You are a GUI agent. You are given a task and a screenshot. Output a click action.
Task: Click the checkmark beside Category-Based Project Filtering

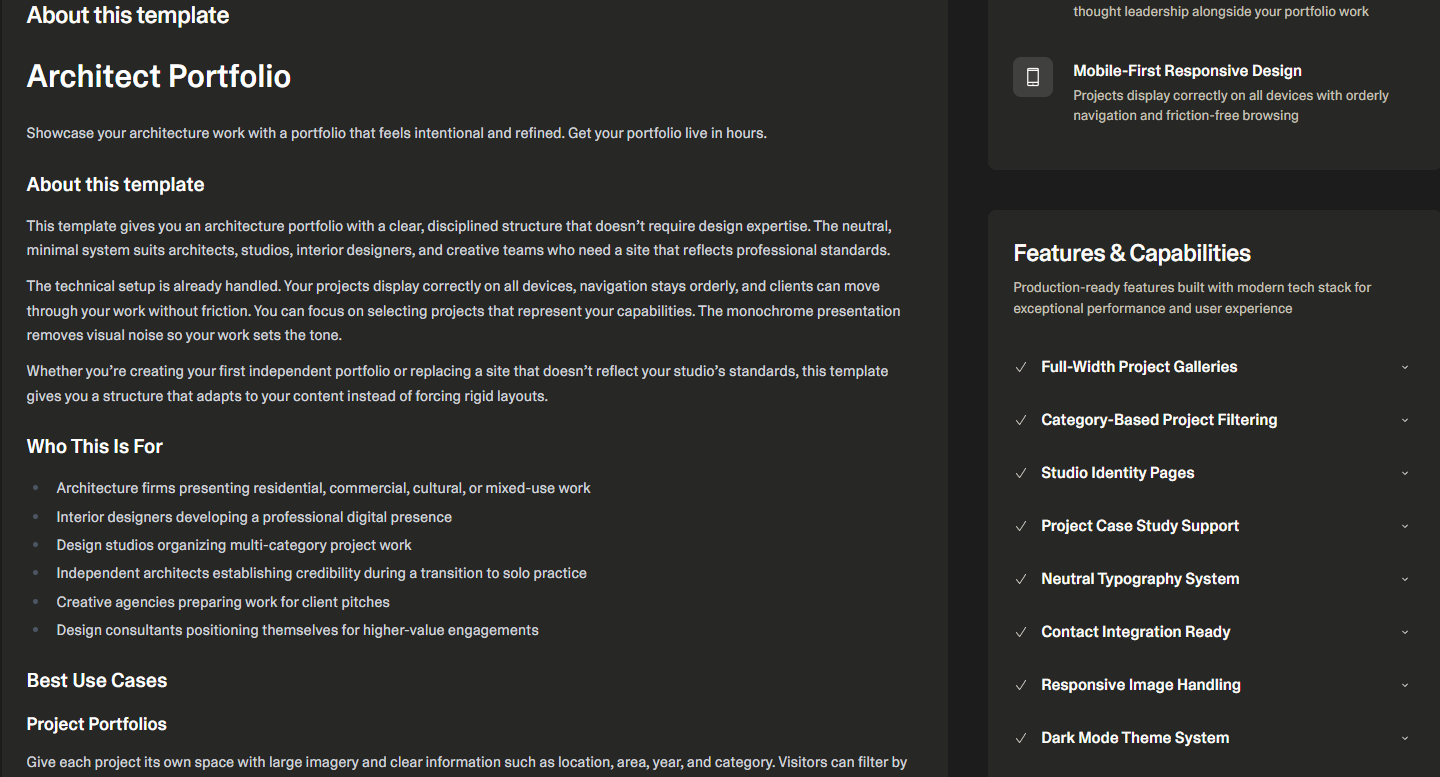1021,420
